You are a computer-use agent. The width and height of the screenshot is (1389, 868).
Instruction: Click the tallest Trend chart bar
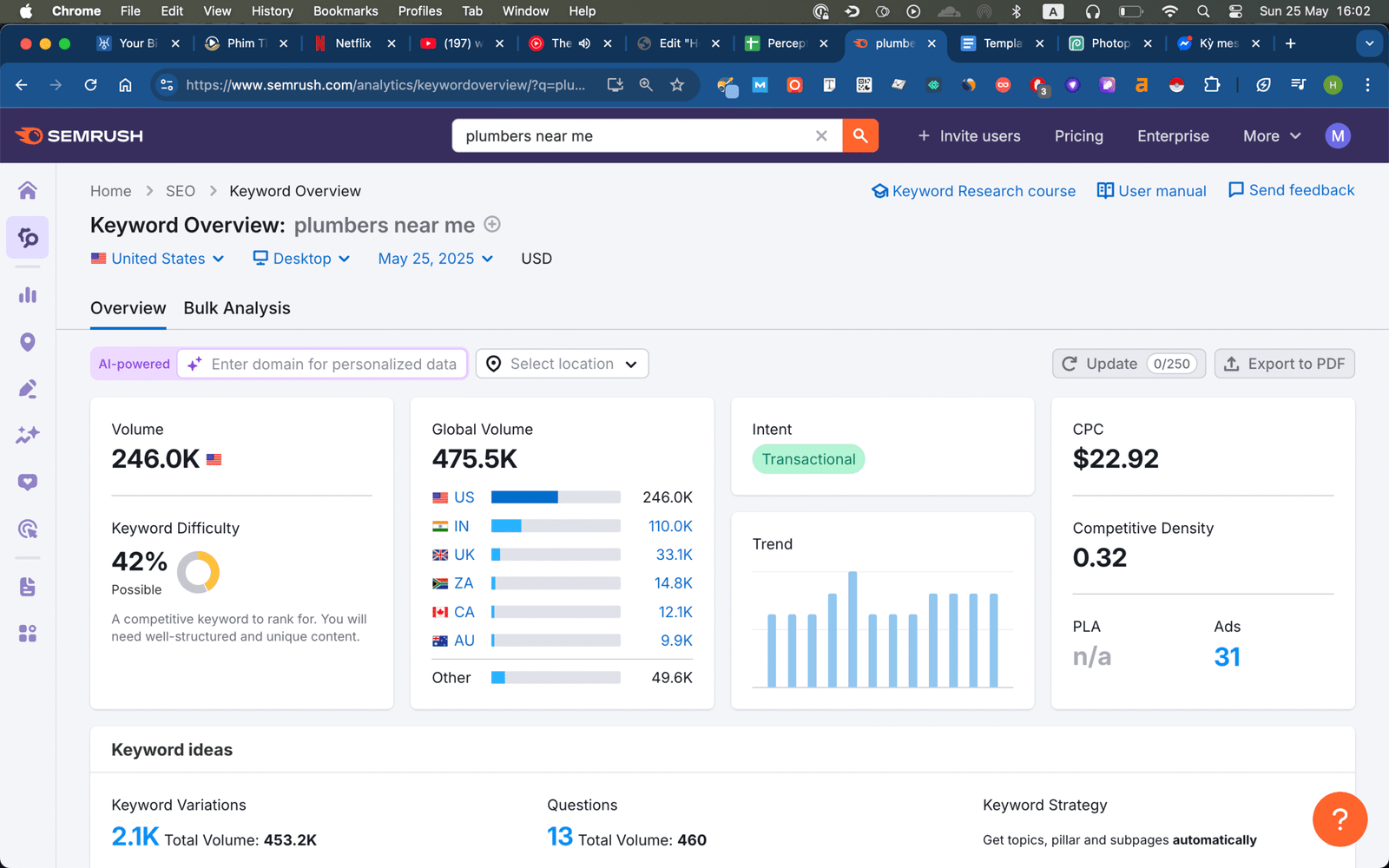pos(852,629)
